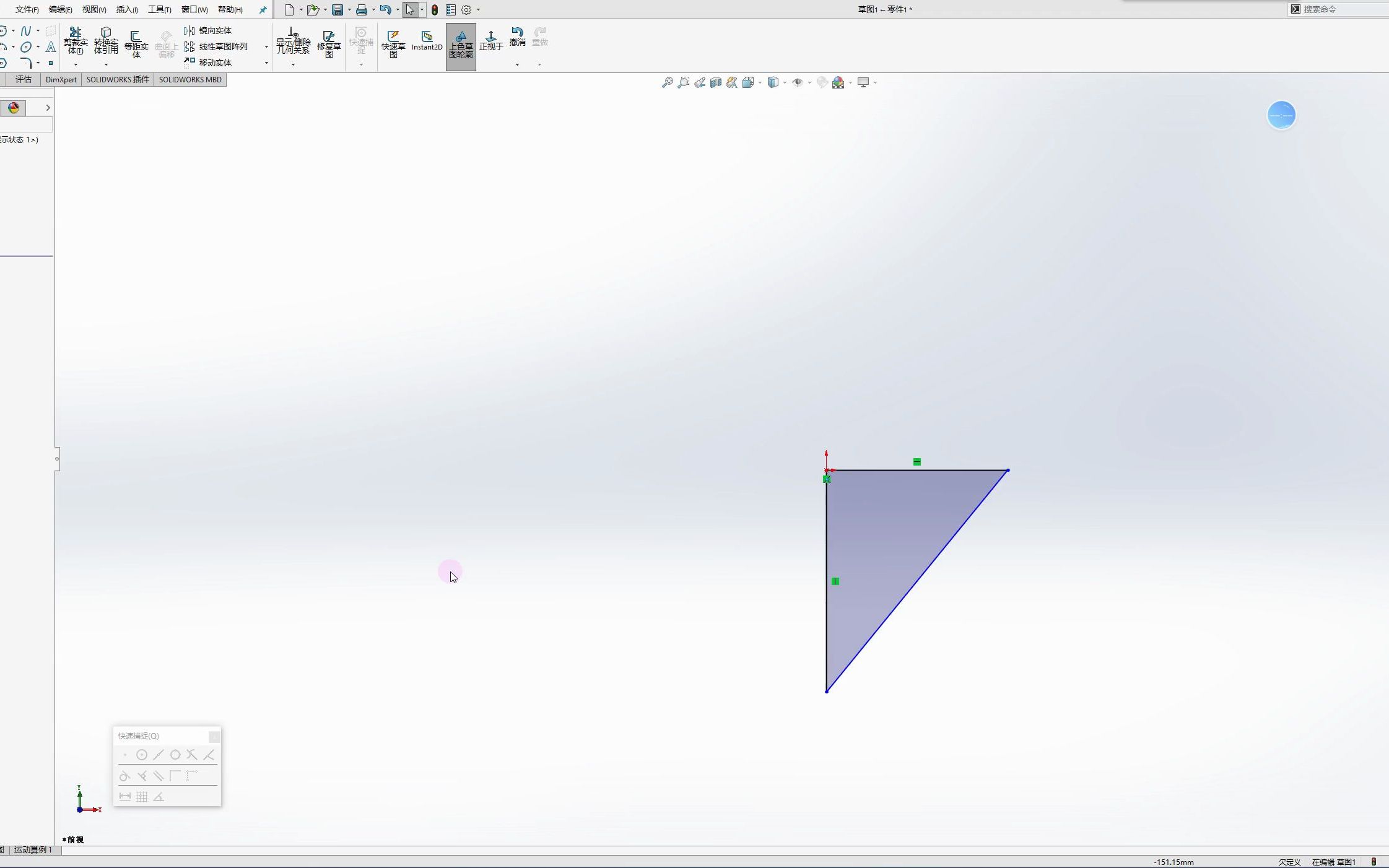Screen dimensions: 1389x868
Task: Click the Normal To (正视于) icon
Action: (x=491, y=41)
